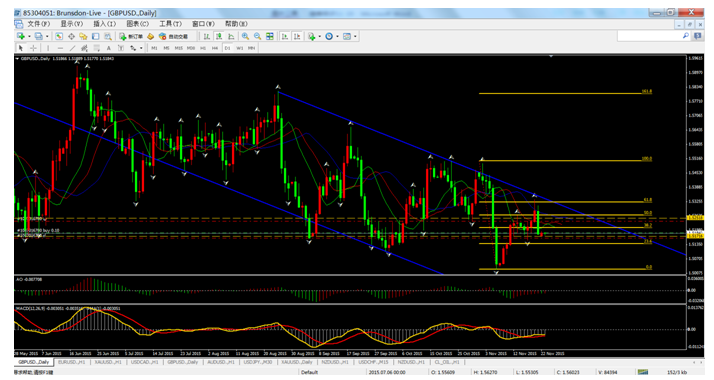Switch chart to bar chart icon

click(207, 36)
